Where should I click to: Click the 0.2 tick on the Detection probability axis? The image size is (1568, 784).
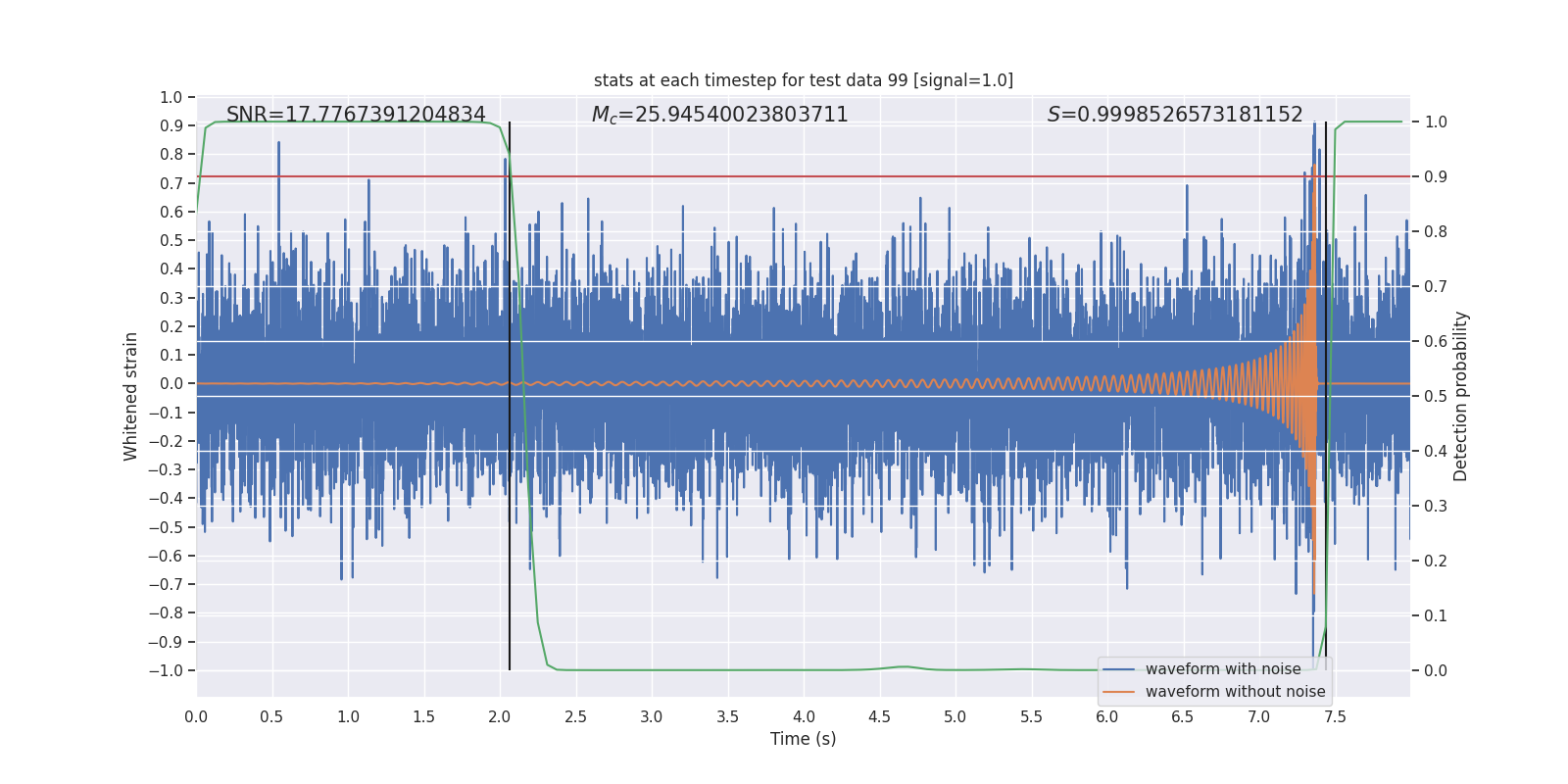1436,562
